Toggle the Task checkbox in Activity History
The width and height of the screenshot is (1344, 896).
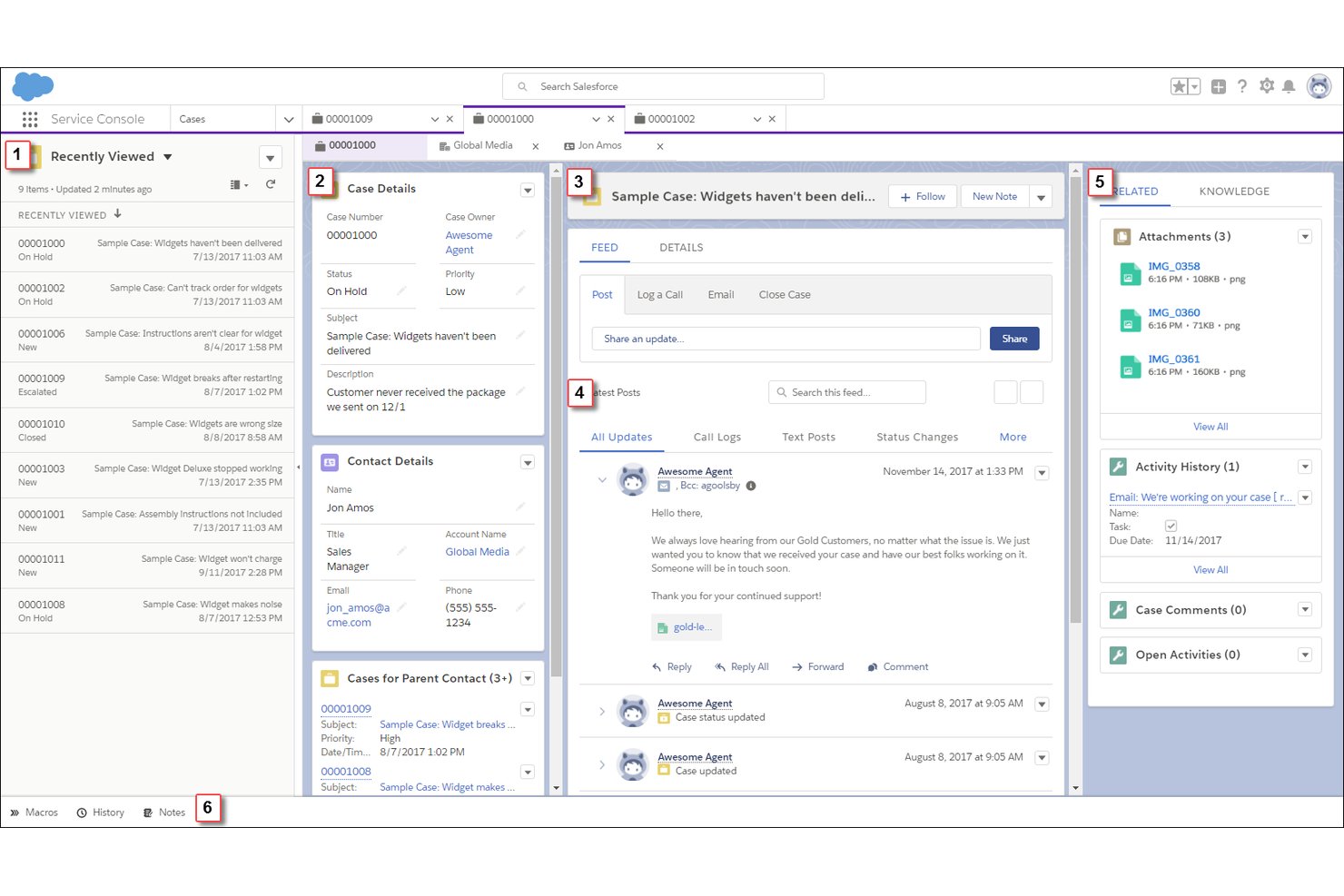click(1171, 526)
